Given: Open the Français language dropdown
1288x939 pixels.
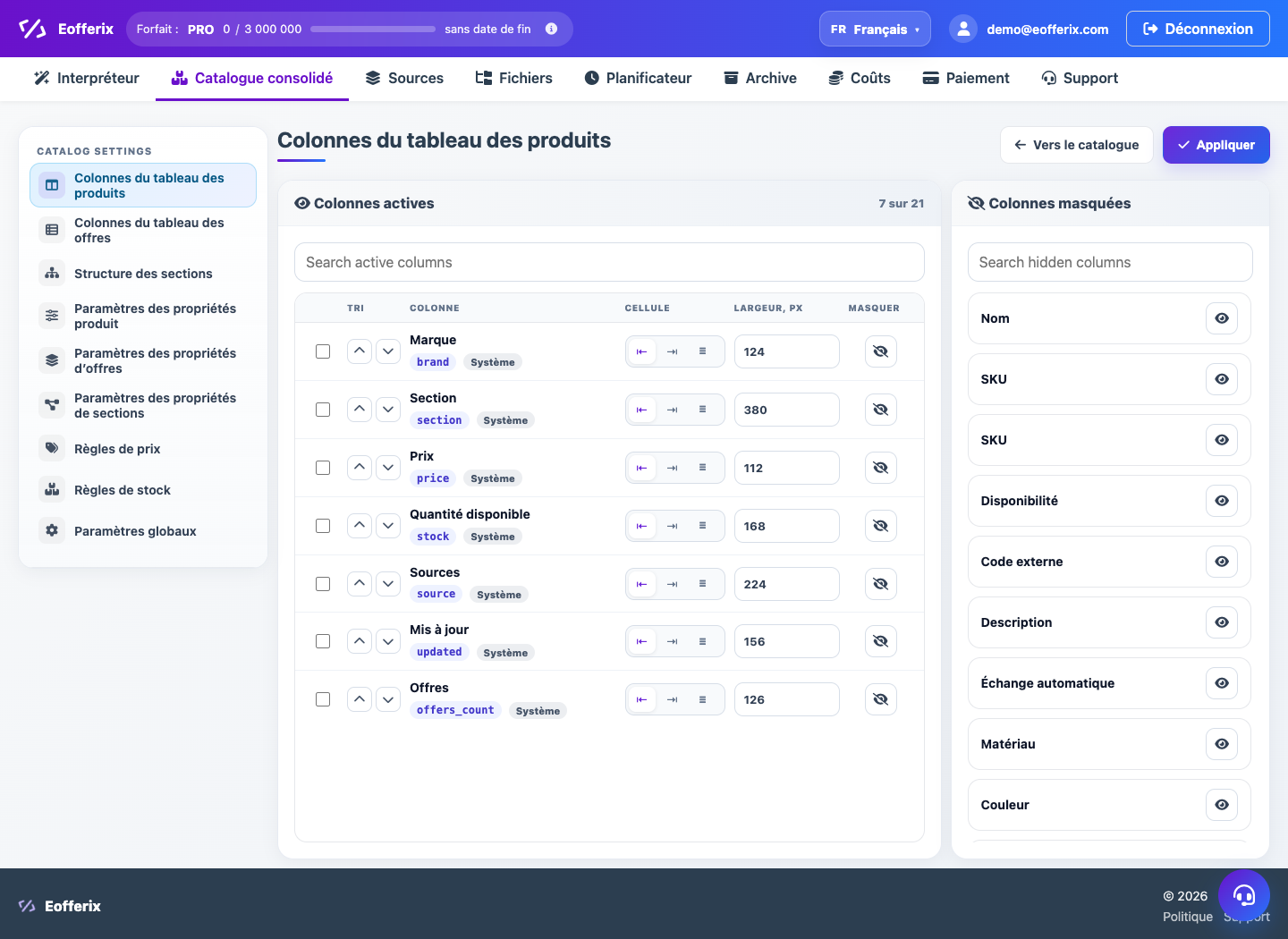Looking at the screenshot, I should tap(875, 29).
